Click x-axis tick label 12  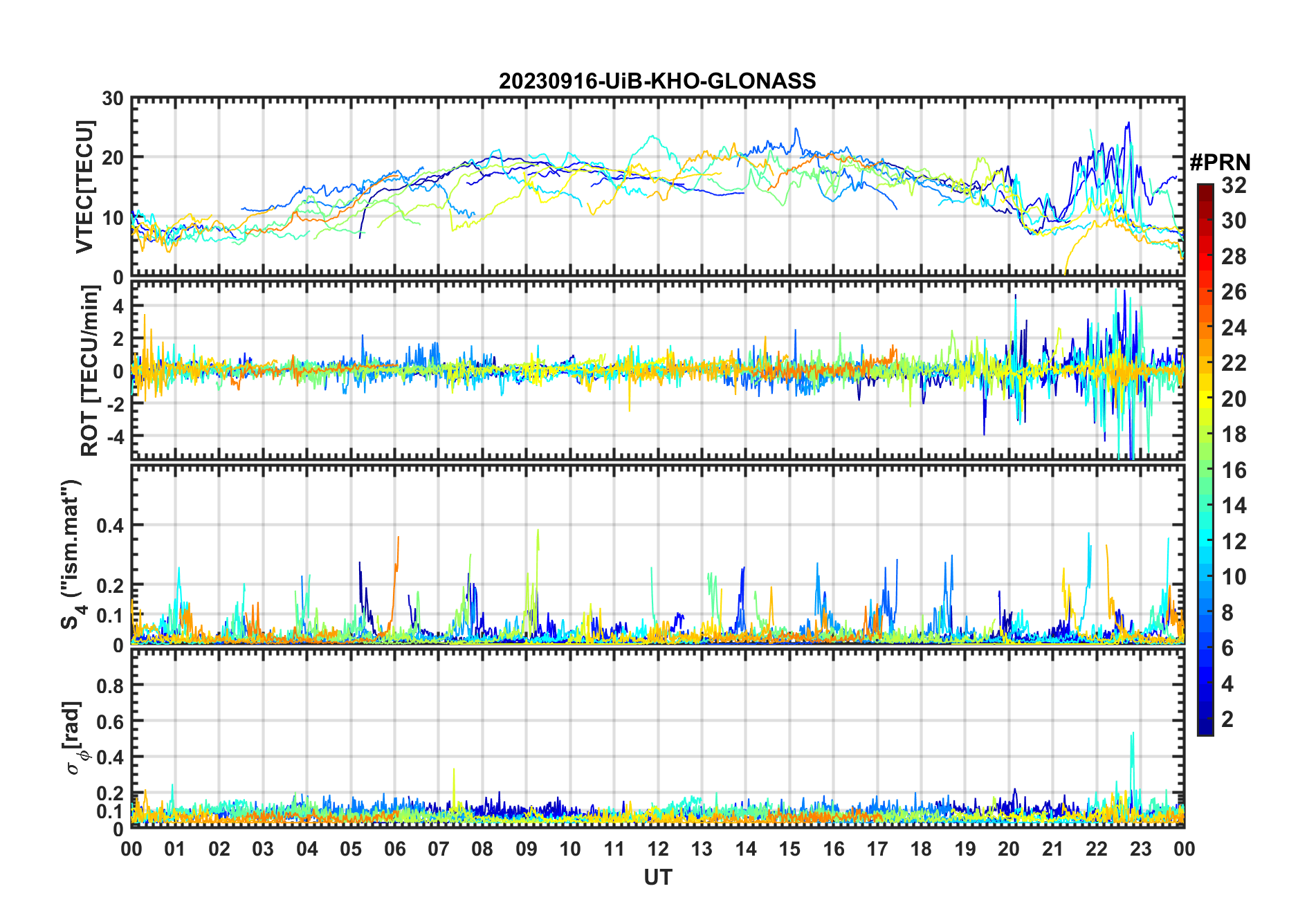click(658, 849)
